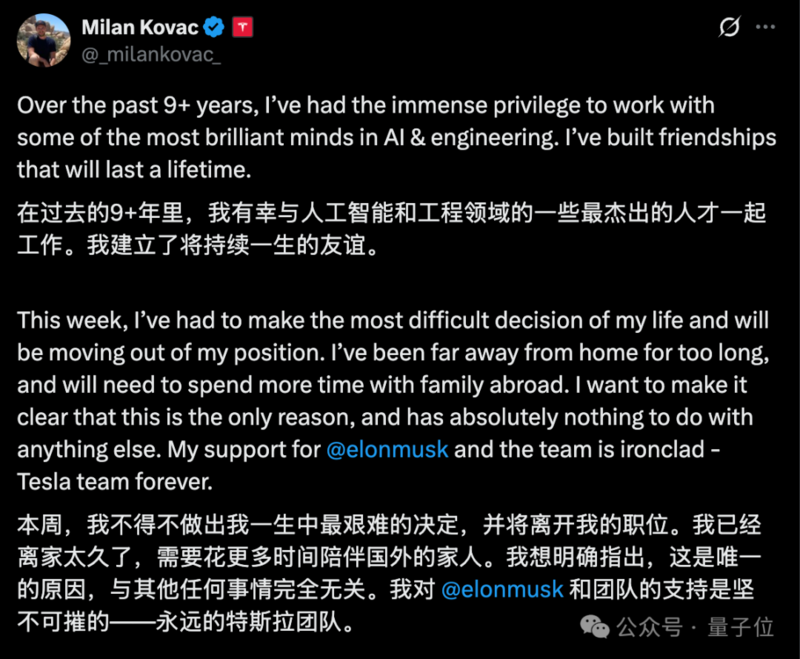The image size is (800, 659).
Task: Open Milan Kovac's profile avatar
Action: click(x=44, y=40)
